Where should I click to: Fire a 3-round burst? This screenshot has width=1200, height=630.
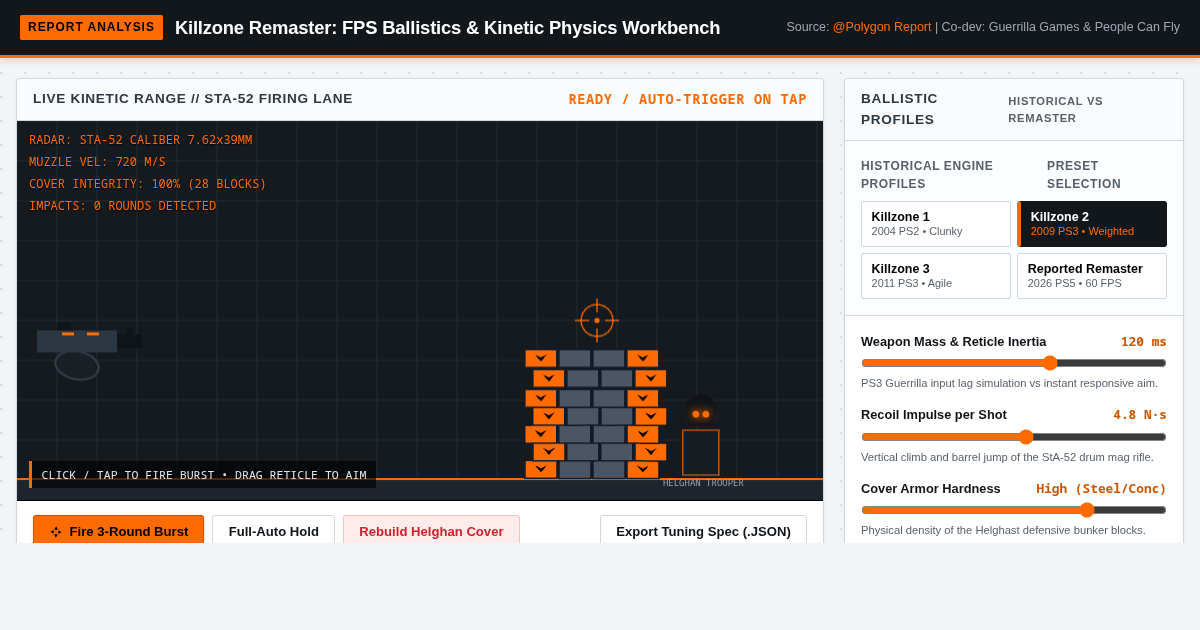(x=118, y=531)
